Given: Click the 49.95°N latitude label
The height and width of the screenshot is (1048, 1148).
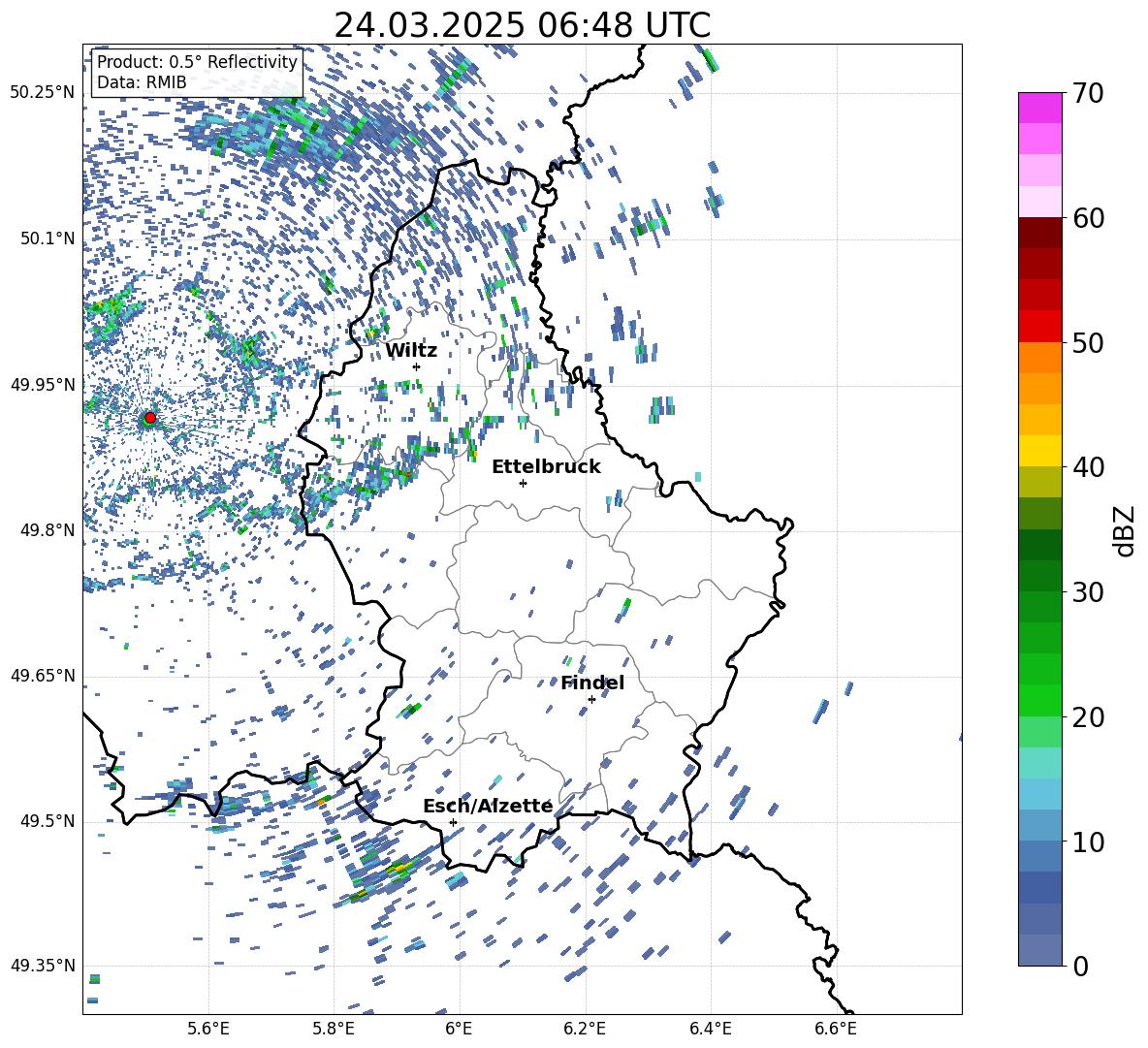Looking at the screenshot, I should click(43, 385).
